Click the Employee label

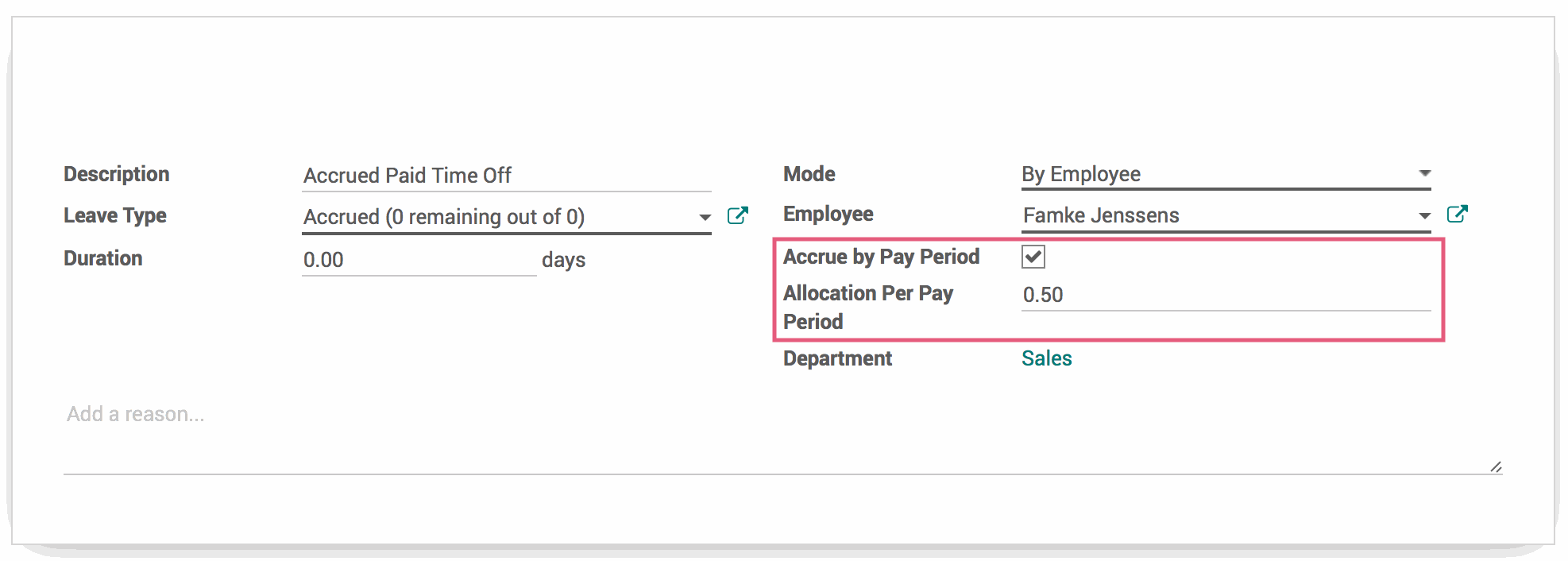coord(828,214)
